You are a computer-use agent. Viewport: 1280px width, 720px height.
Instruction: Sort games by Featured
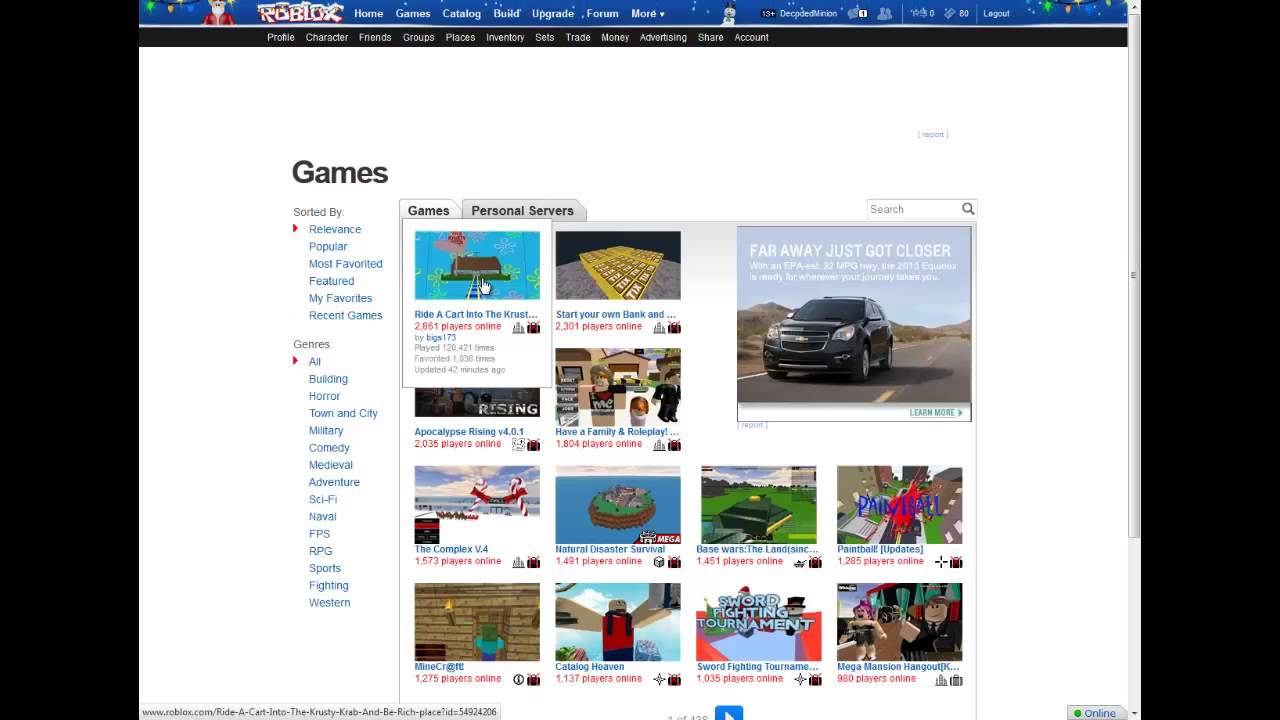(x=331, y=281)
